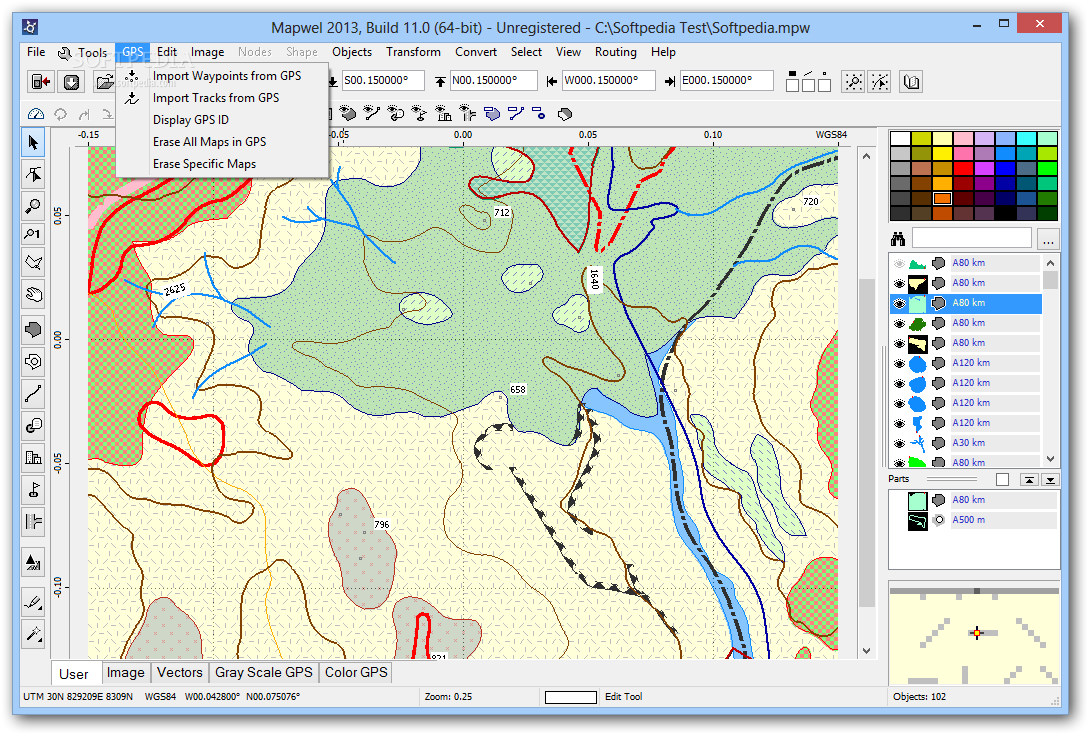Click the dotted-frame magnifier icon
Image resolution: width=1089 pixels, height=735 pixels.
tap(853, 82)
